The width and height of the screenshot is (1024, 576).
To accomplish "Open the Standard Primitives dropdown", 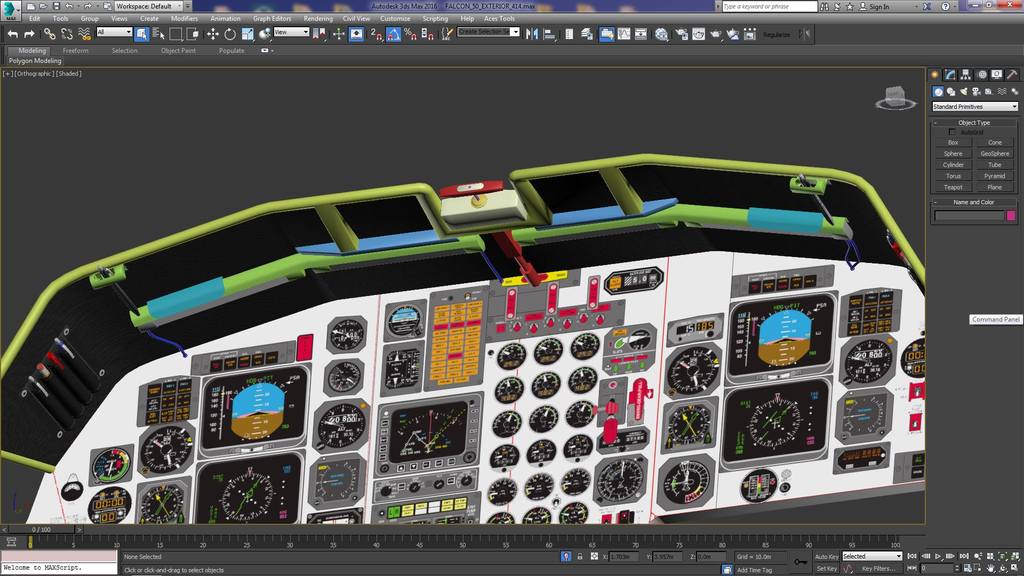I will click(974, 107).
